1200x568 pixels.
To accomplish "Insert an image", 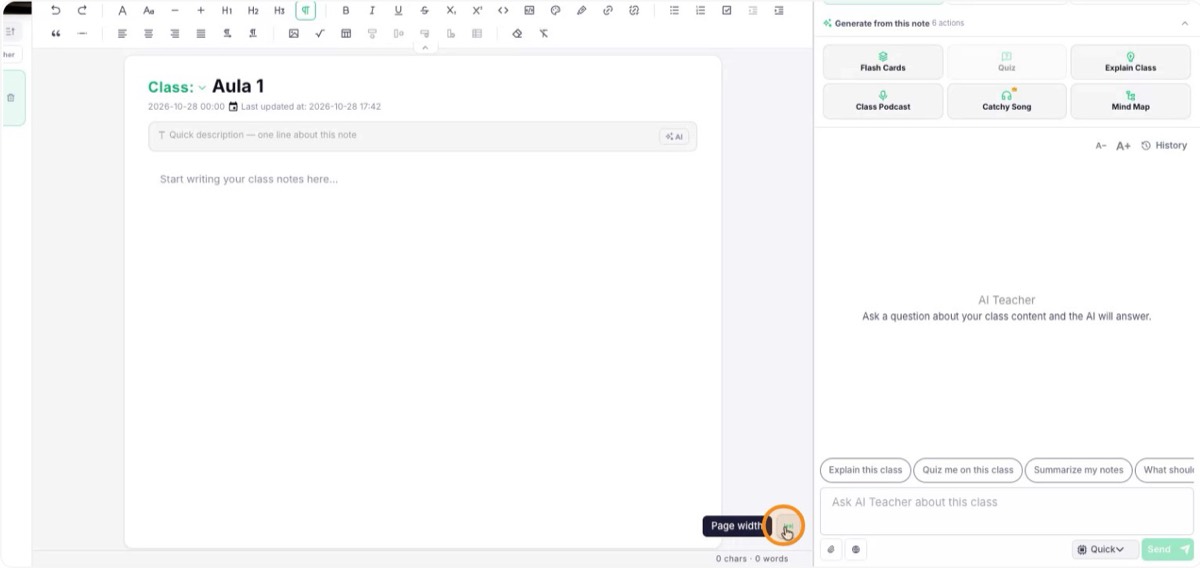I will [x=293, y=33].
